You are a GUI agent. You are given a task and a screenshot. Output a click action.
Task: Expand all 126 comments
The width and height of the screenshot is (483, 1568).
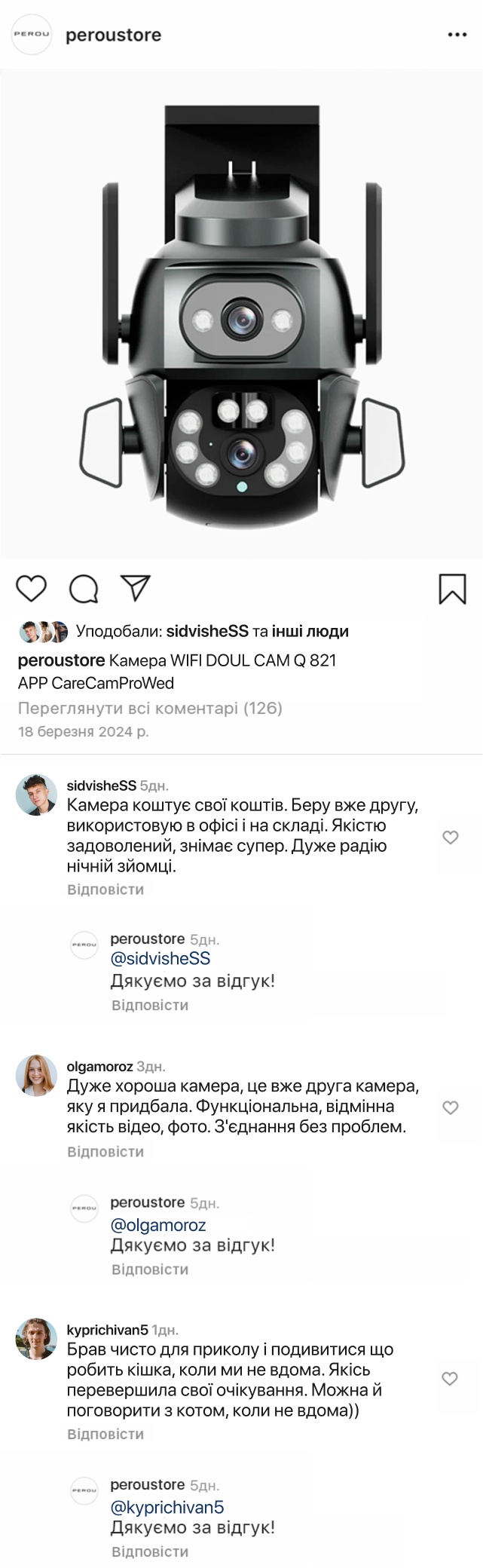pos(150,709)
